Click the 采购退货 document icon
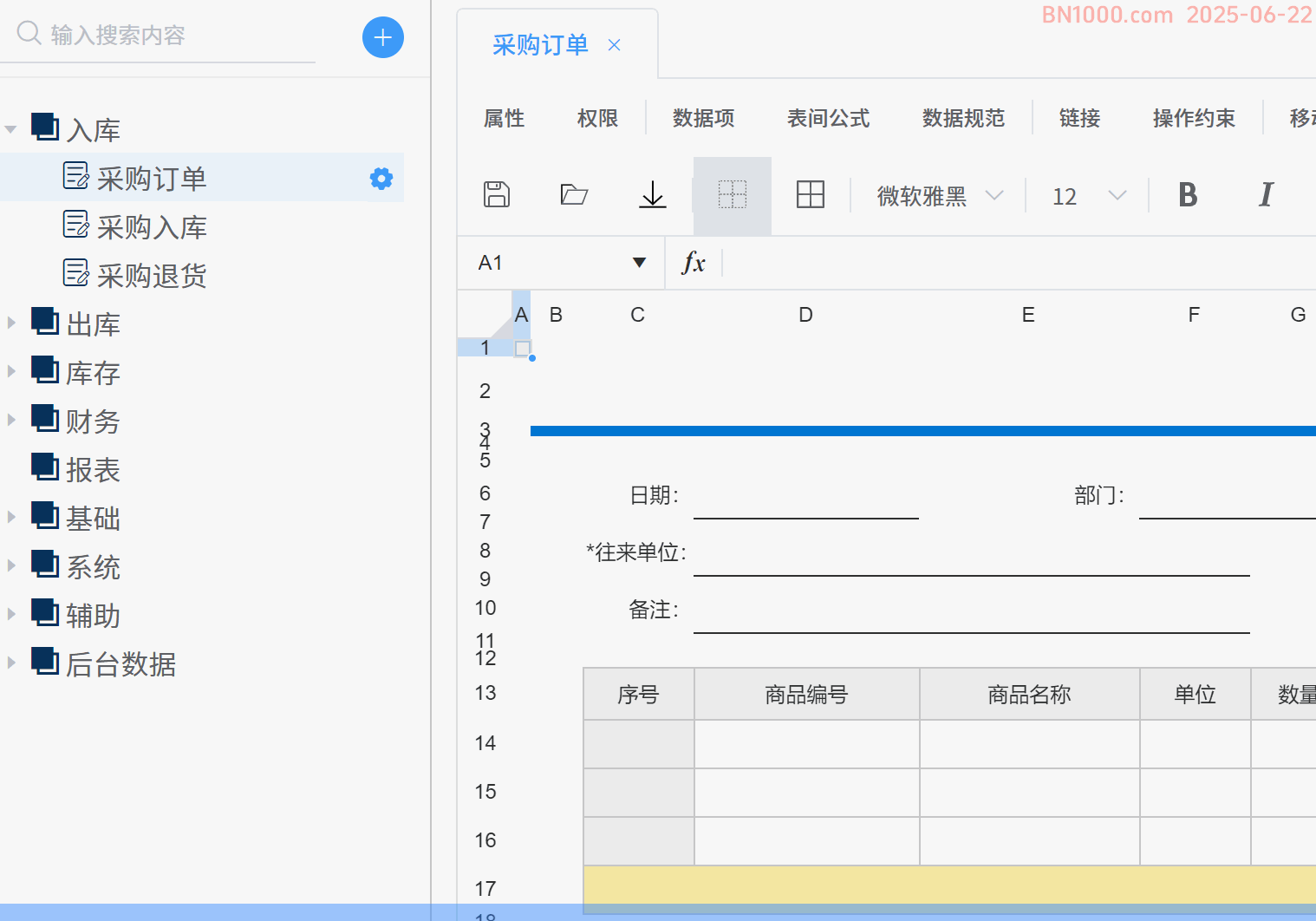The height and width of the screenshot is (921, 1316). 76,272
